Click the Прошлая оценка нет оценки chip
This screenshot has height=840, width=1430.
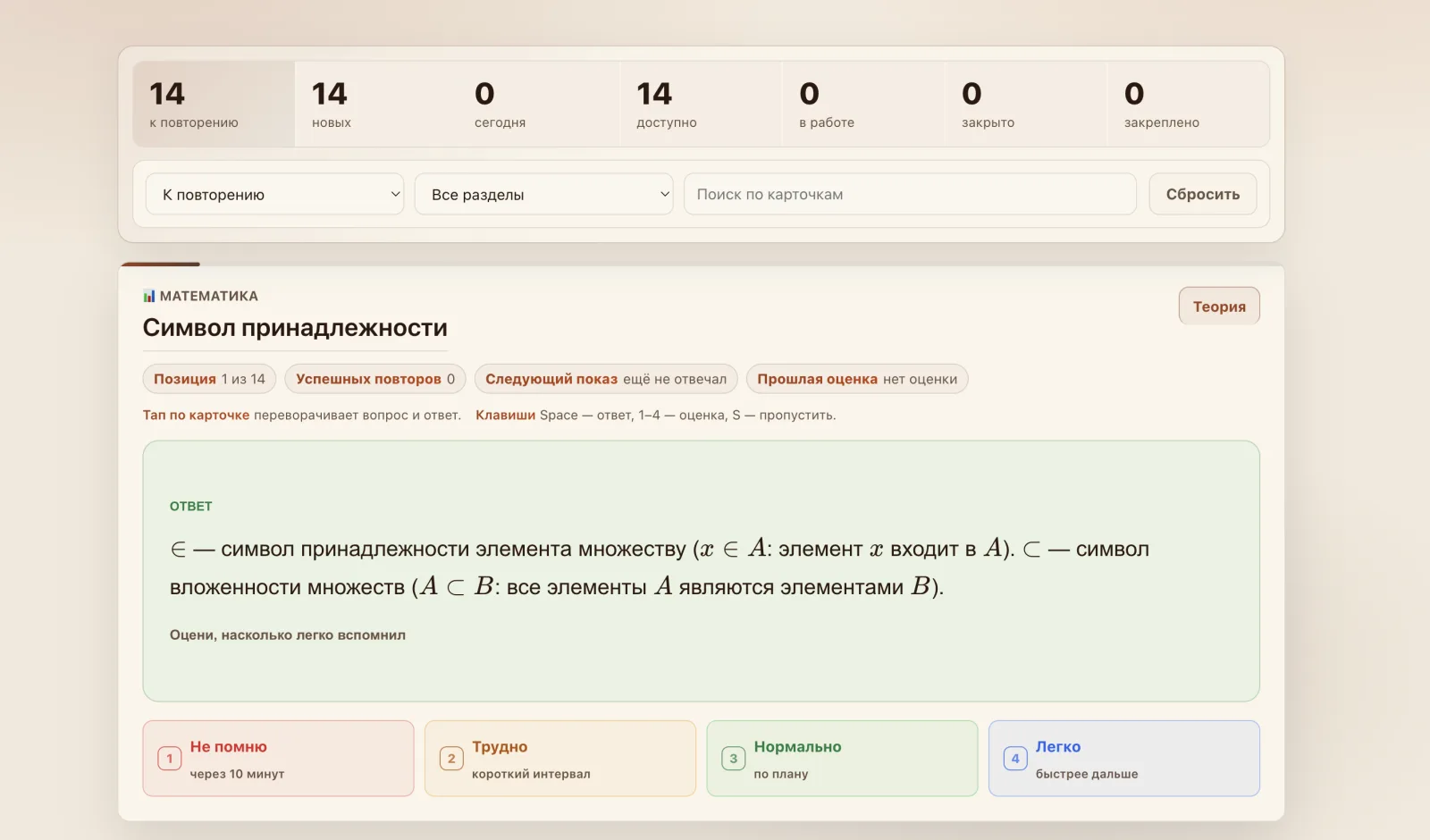pyautogui.click(x=857, y=379)
